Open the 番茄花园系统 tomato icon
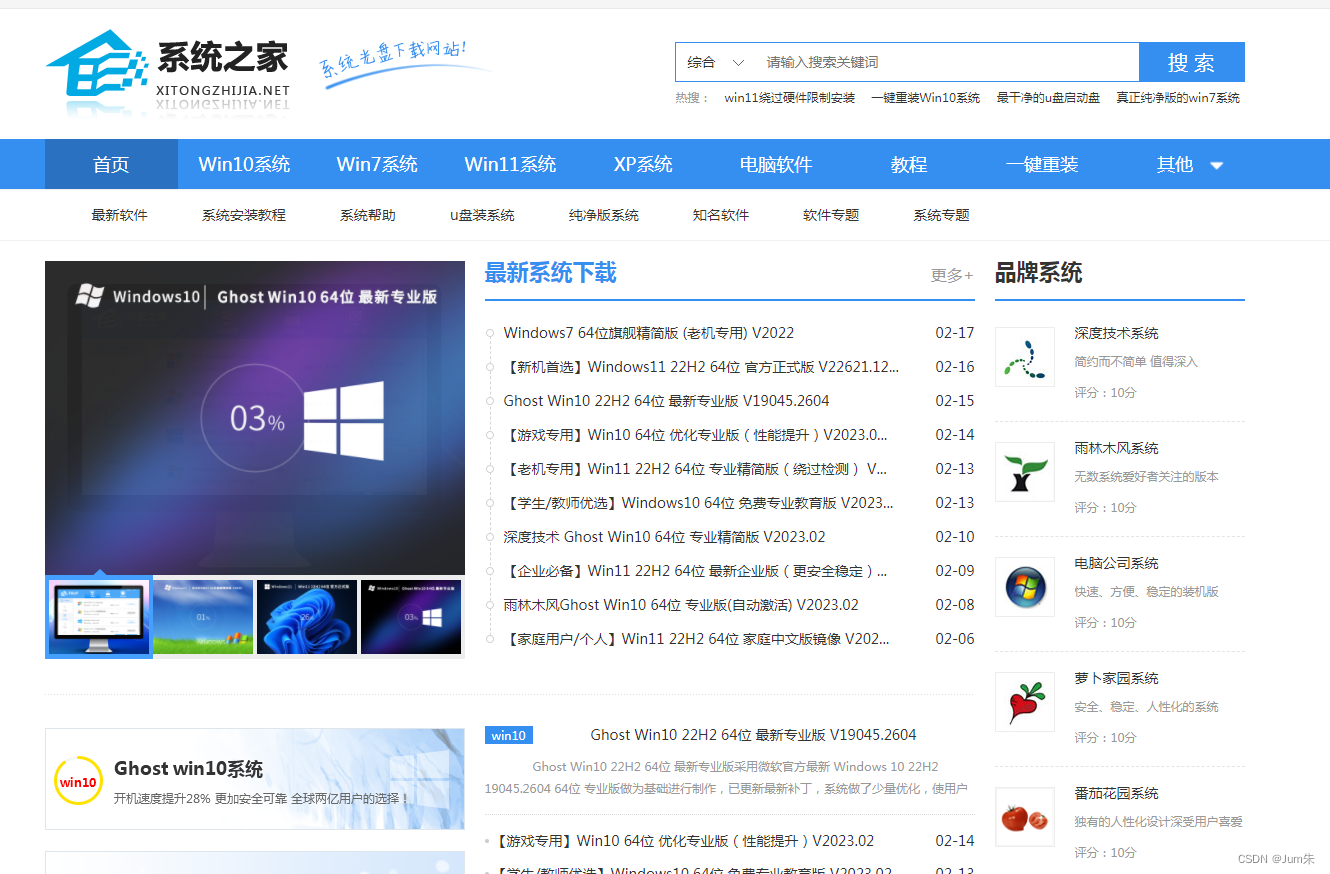 (x=1025, y=817)
